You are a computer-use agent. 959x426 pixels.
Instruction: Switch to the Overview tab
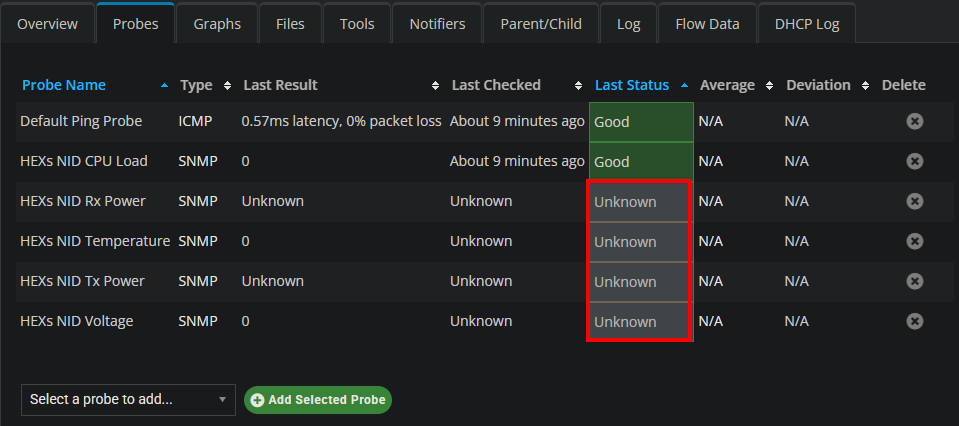point(48,24)
